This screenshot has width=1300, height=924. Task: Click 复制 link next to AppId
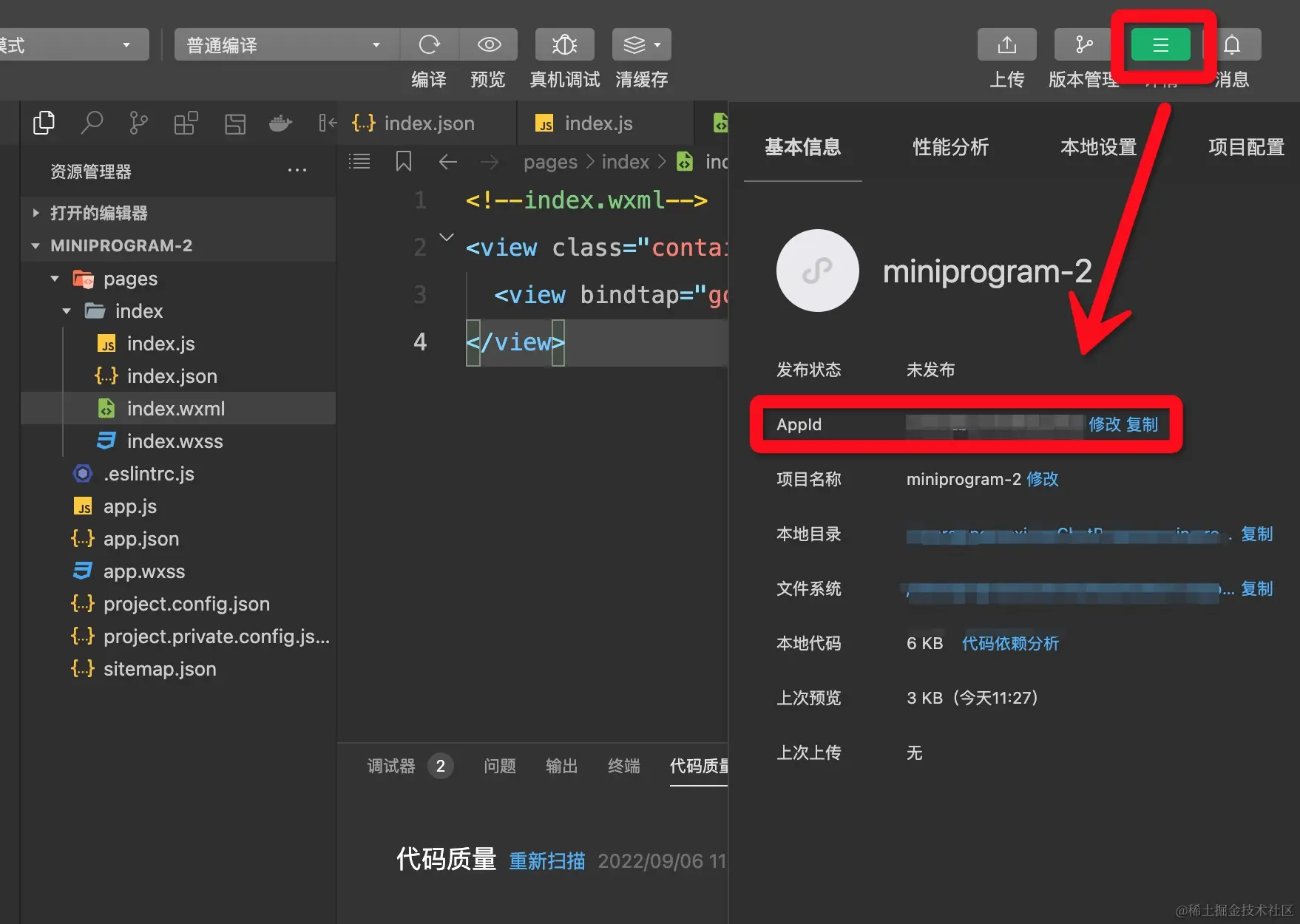pyautogui.click(x=1142, y=424)
